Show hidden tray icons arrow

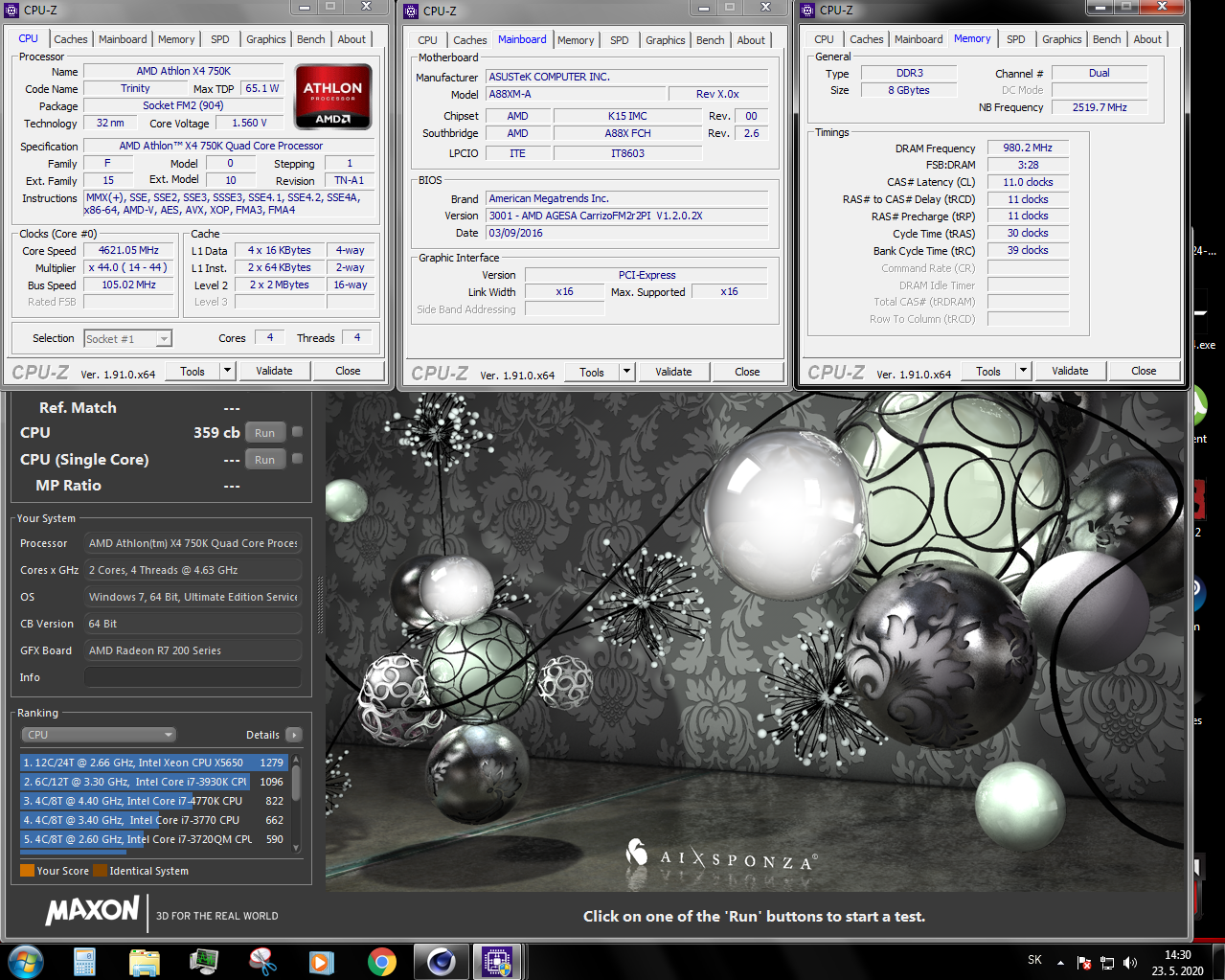(1060, 963)
